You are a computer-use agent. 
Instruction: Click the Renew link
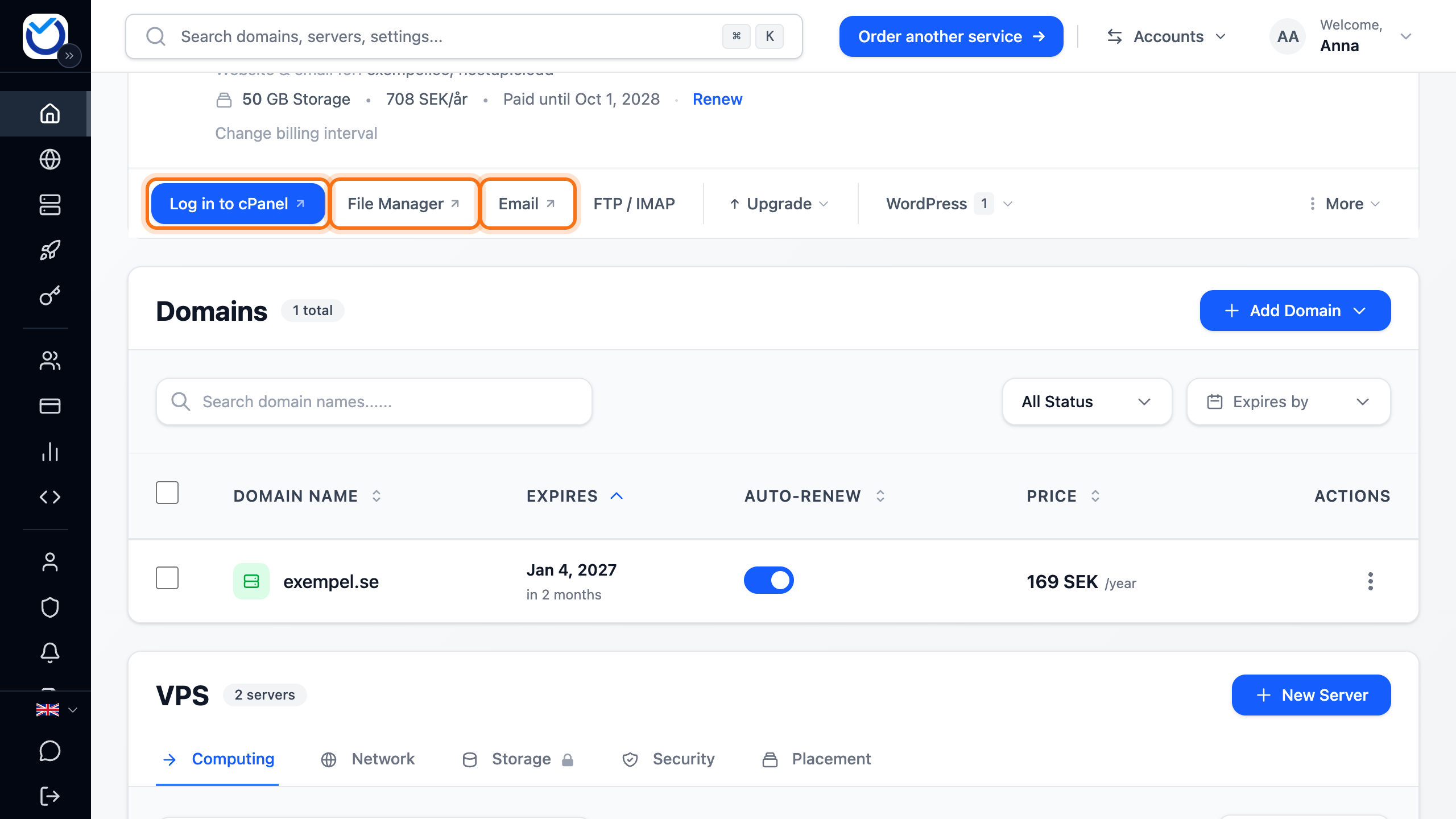click(717, 99)
